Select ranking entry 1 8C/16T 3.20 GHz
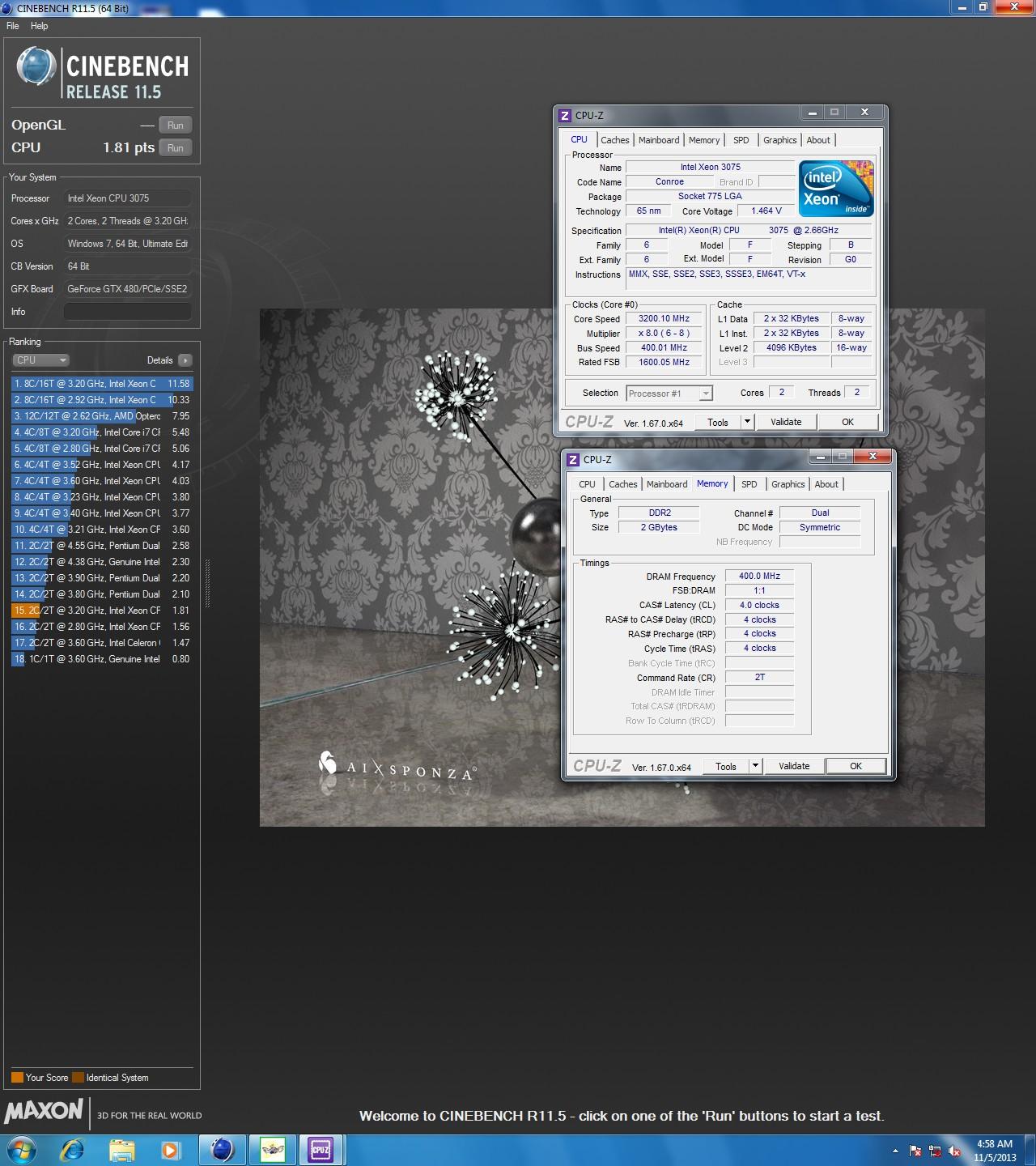 pyautogui.click(x=102, y=384)
